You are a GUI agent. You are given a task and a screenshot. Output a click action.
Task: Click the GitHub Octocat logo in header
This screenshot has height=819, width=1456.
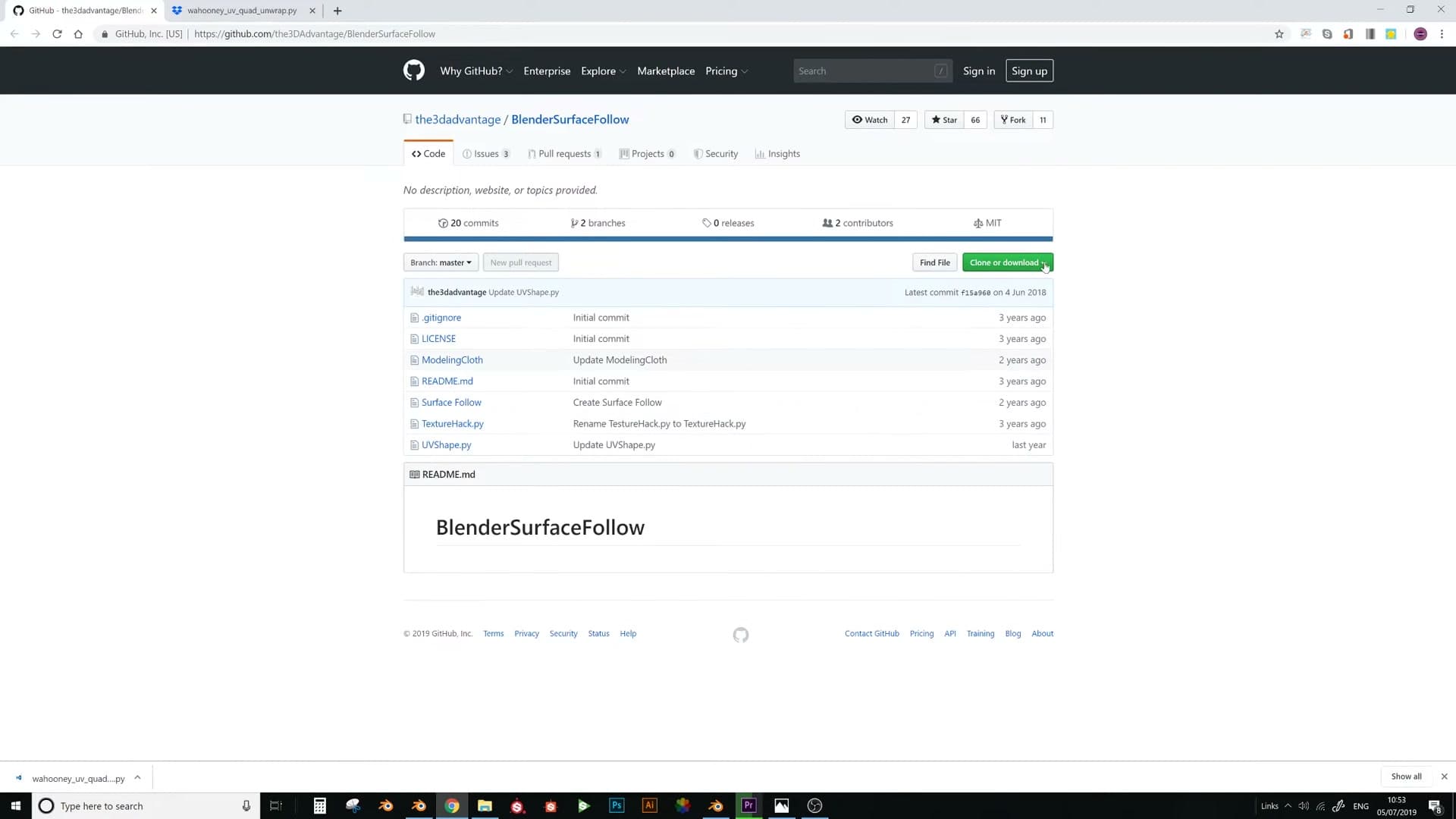coord(414,71)
